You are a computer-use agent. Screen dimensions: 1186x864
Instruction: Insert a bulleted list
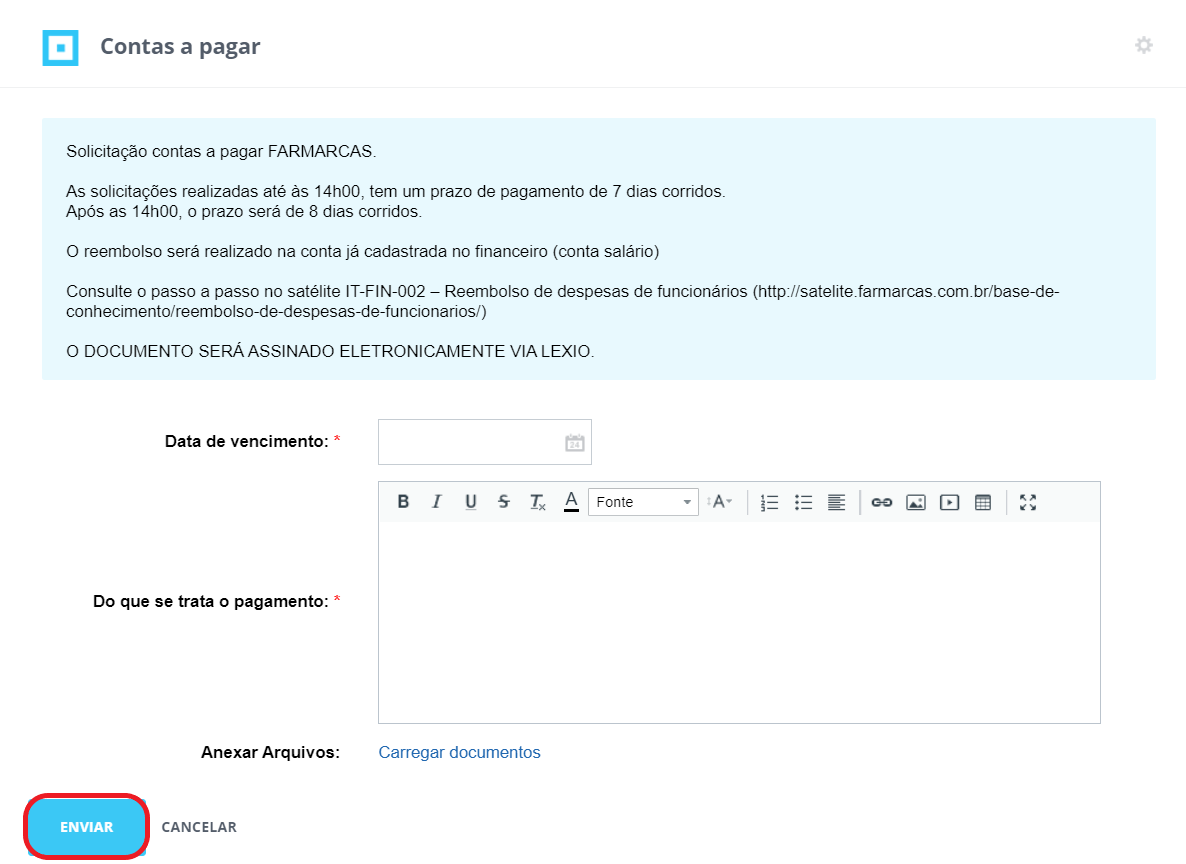click(803, 502)
